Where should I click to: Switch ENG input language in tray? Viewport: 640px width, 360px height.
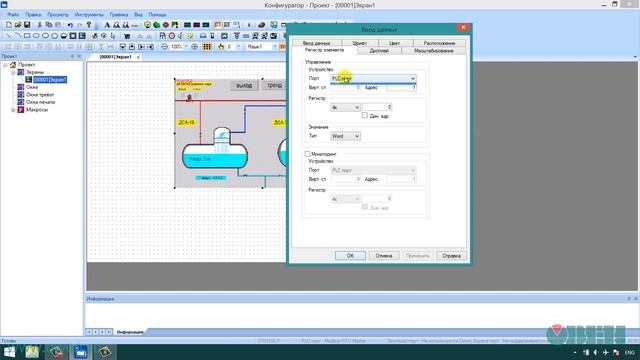629,352
